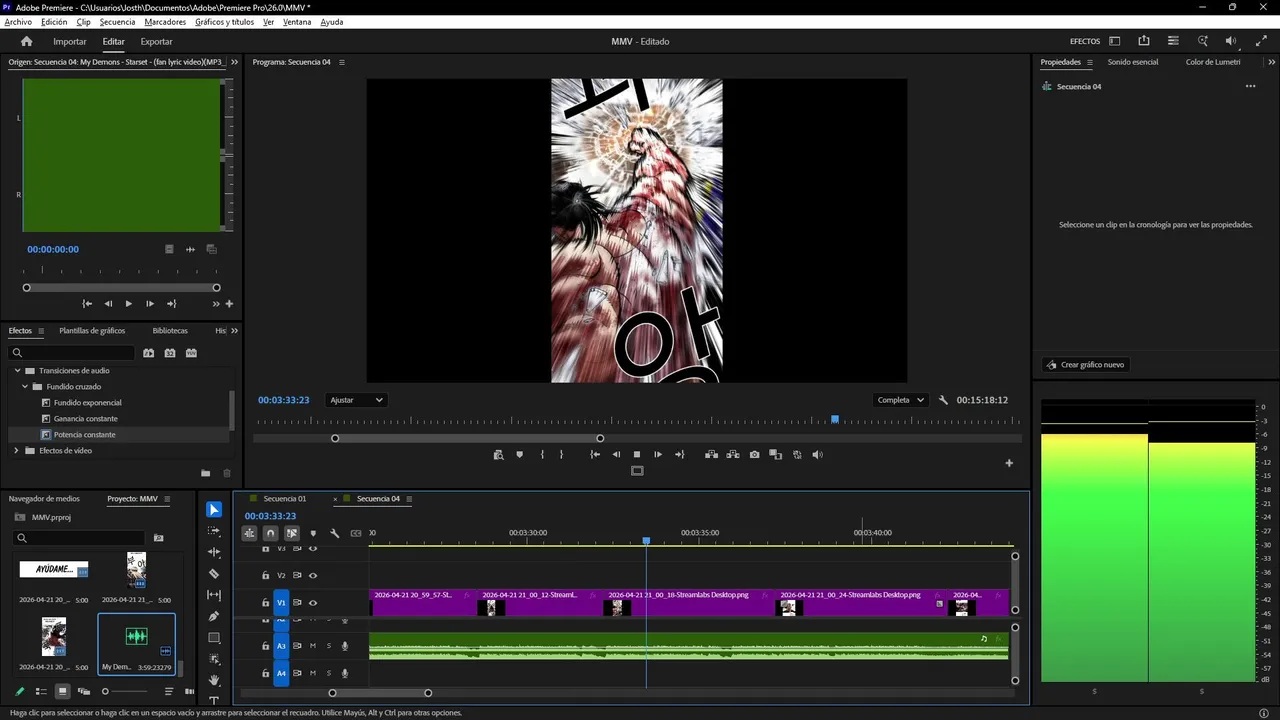The width and height of the screenshot is (1280, 720).
Task: Click the Lift button in Program monitor
Action: click(x=711, y=454)
